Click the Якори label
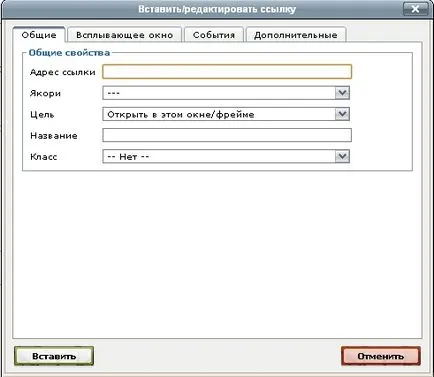The width and height of the screenshot is (434, 377). (x=45, y=93)
